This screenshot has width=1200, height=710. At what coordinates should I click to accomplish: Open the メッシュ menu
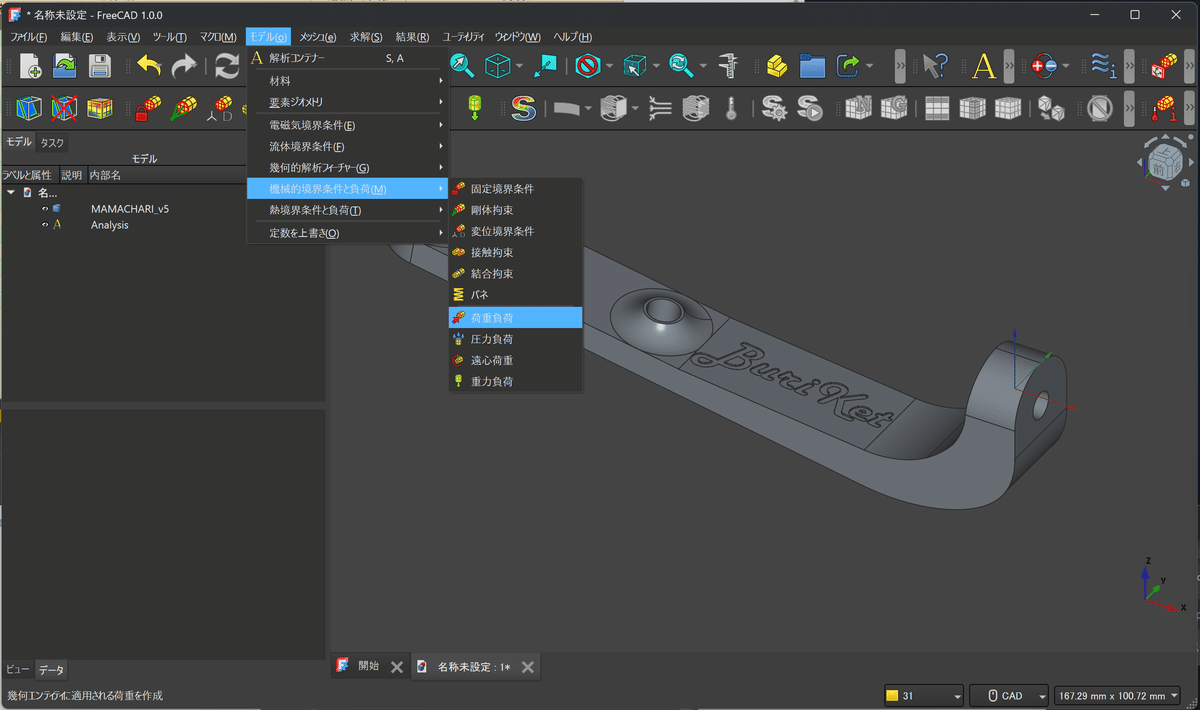coord(317,37)
